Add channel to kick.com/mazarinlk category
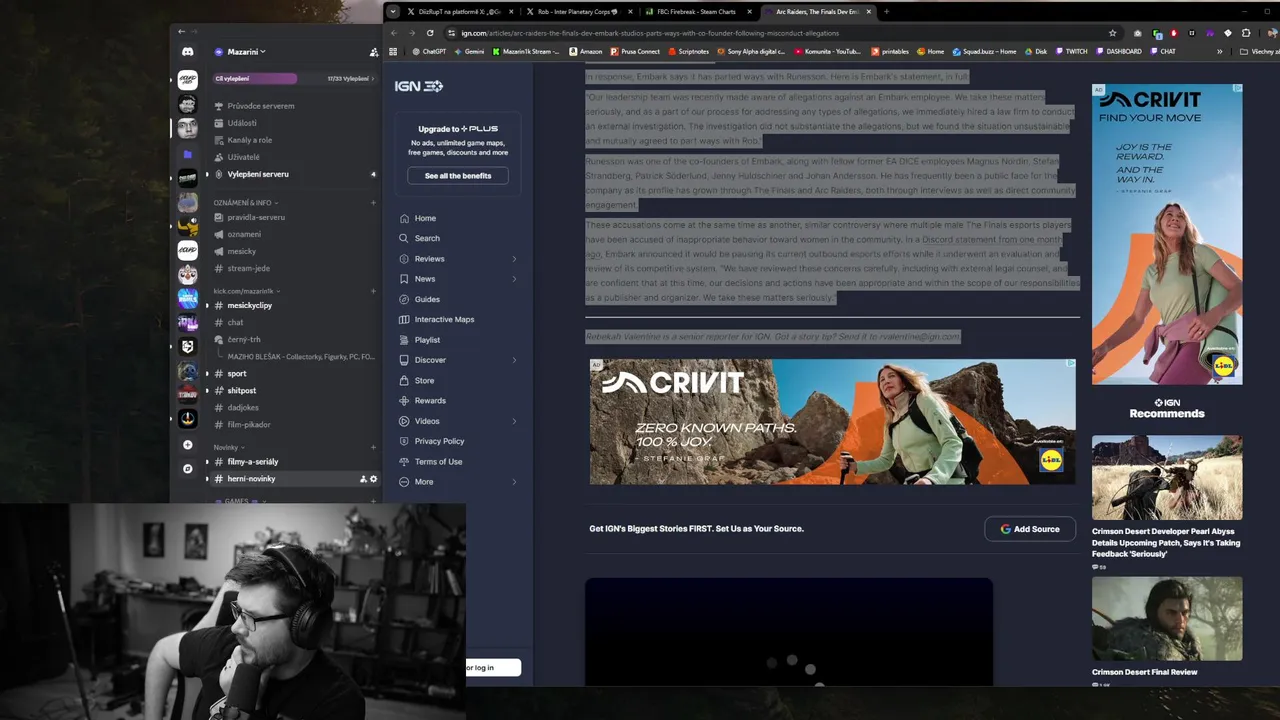The image size is (1280, 720). 373,291
